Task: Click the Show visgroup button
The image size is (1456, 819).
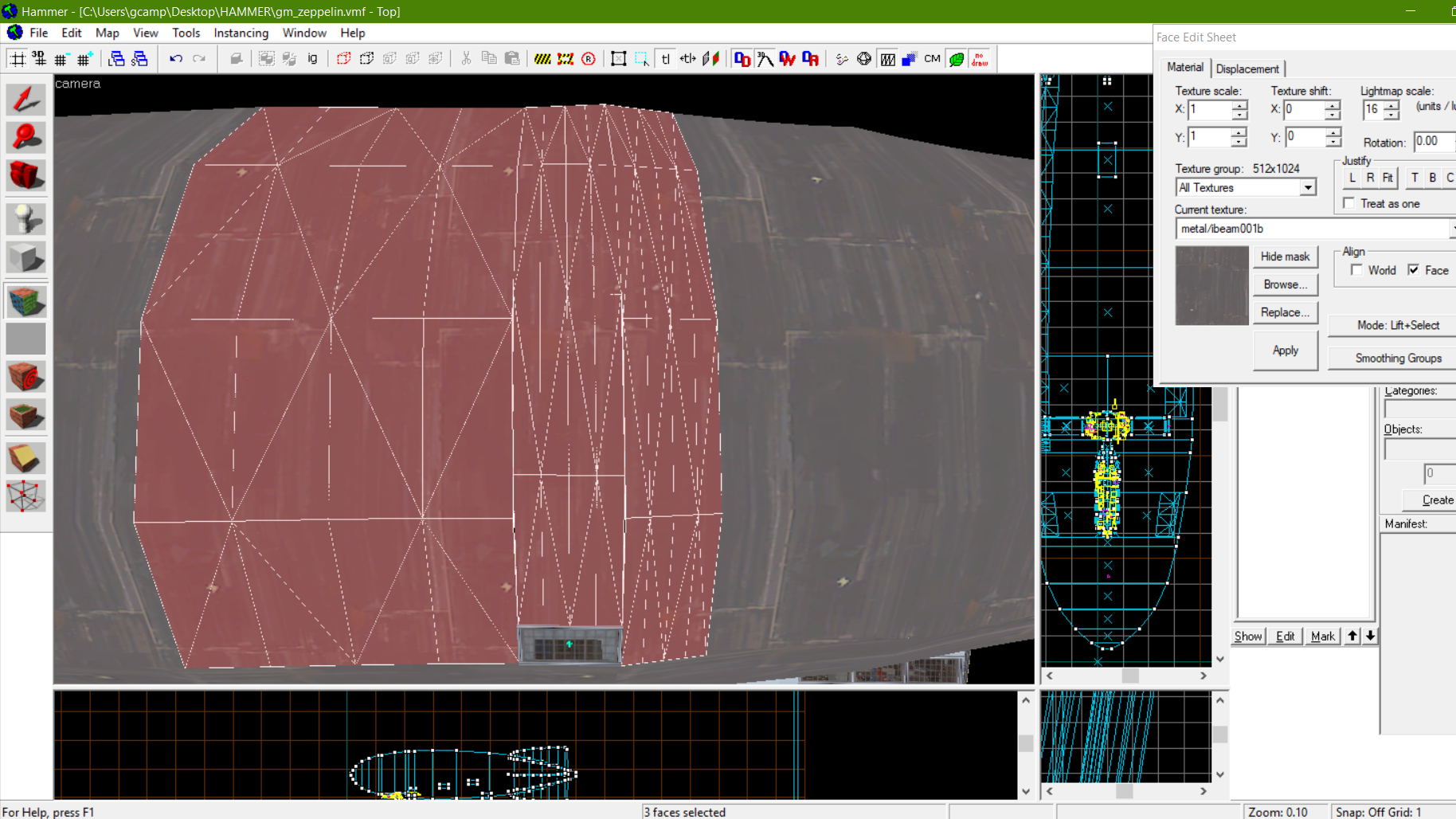Action: (x=1248, y=636)
